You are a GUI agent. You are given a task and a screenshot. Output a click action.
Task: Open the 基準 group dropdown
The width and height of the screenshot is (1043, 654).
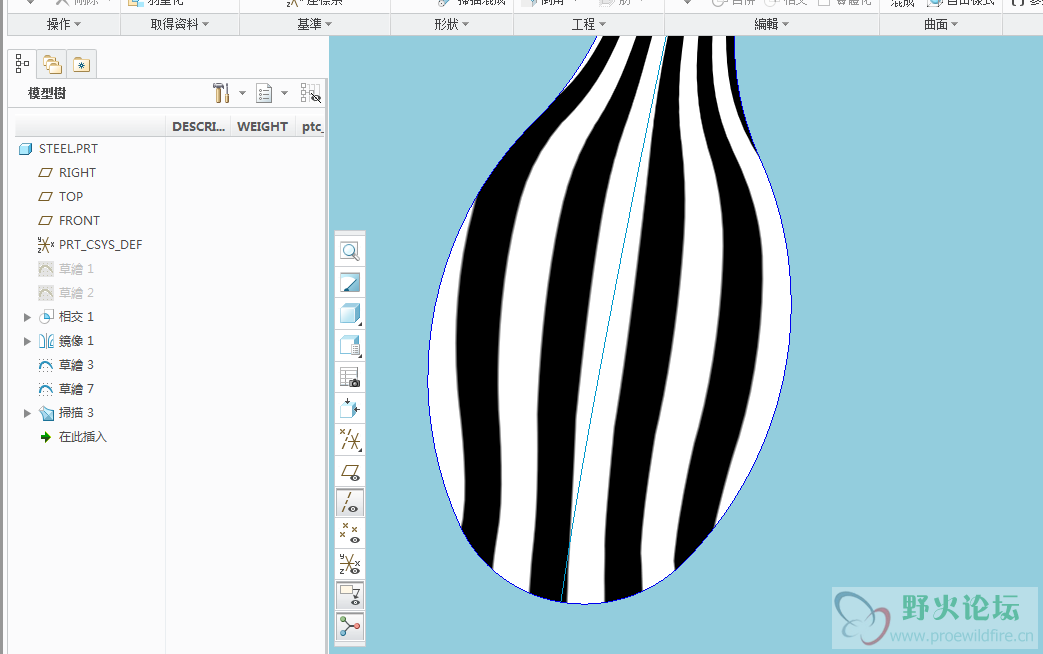coord(315,24)
